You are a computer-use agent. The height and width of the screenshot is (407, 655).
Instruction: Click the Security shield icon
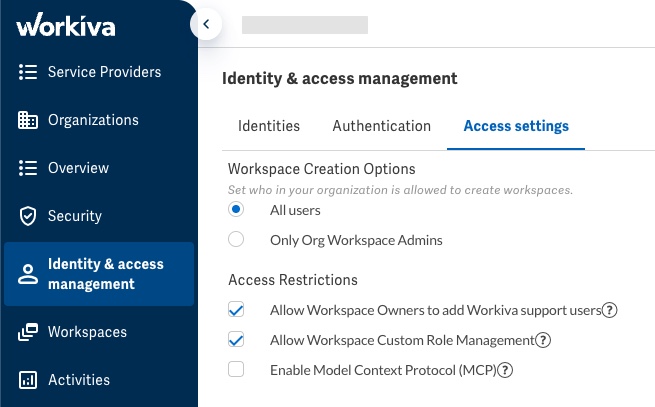point(28,216)
